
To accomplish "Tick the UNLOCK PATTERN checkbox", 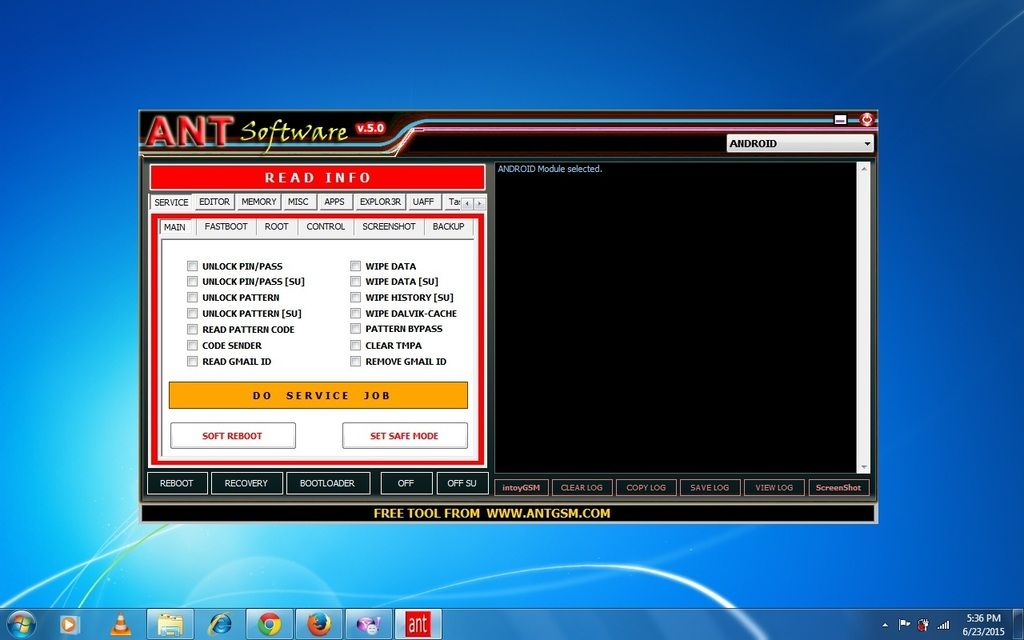I will coord(192,297).
